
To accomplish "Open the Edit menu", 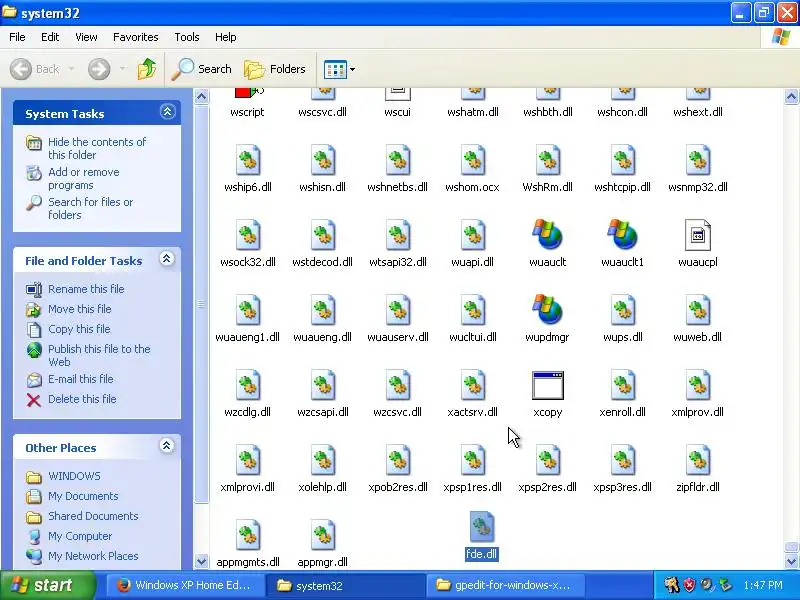I will pyautogui.click(x=50, y=37).
